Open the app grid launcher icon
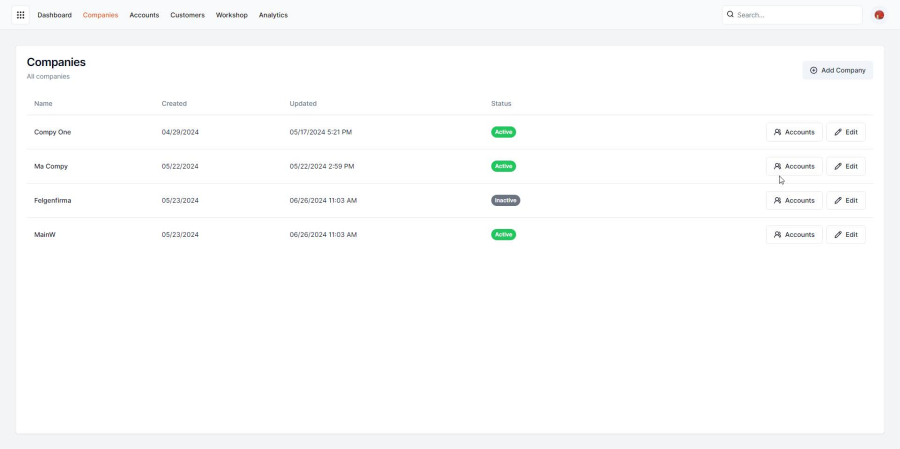The height and width of the screenshot is (449, 900). click(20, 15)
